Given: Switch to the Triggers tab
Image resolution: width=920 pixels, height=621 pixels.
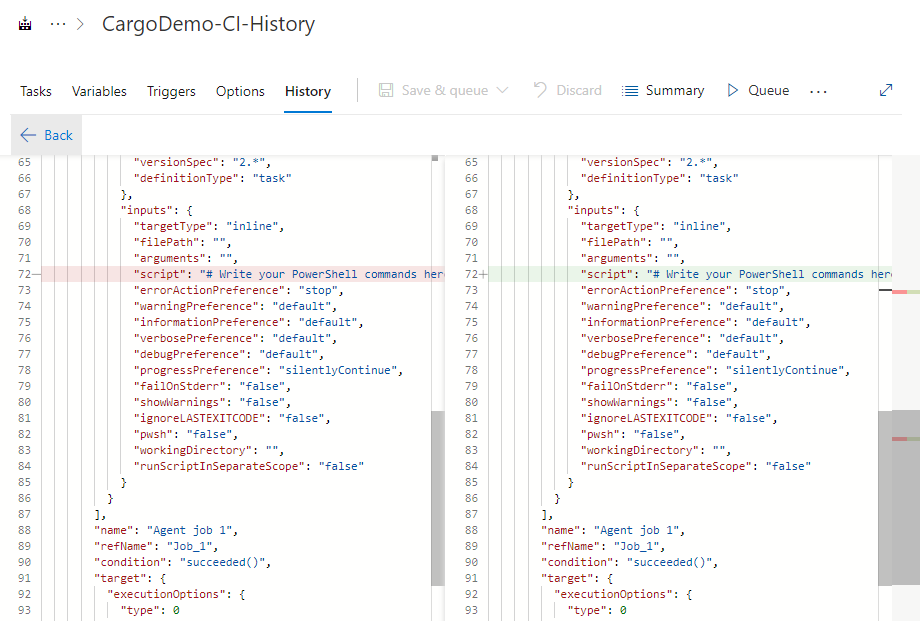Looking at the screenshot, I should [x=171, y=91].
